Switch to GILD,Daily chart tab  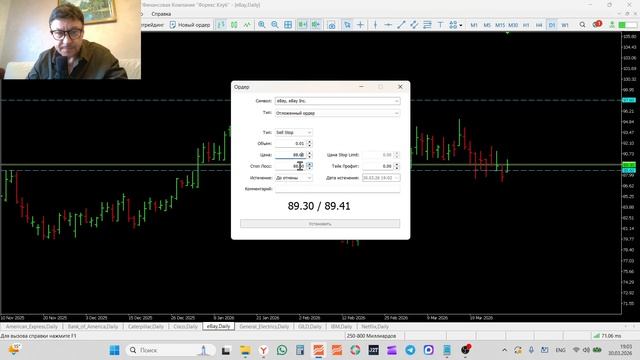click(310, 327)
